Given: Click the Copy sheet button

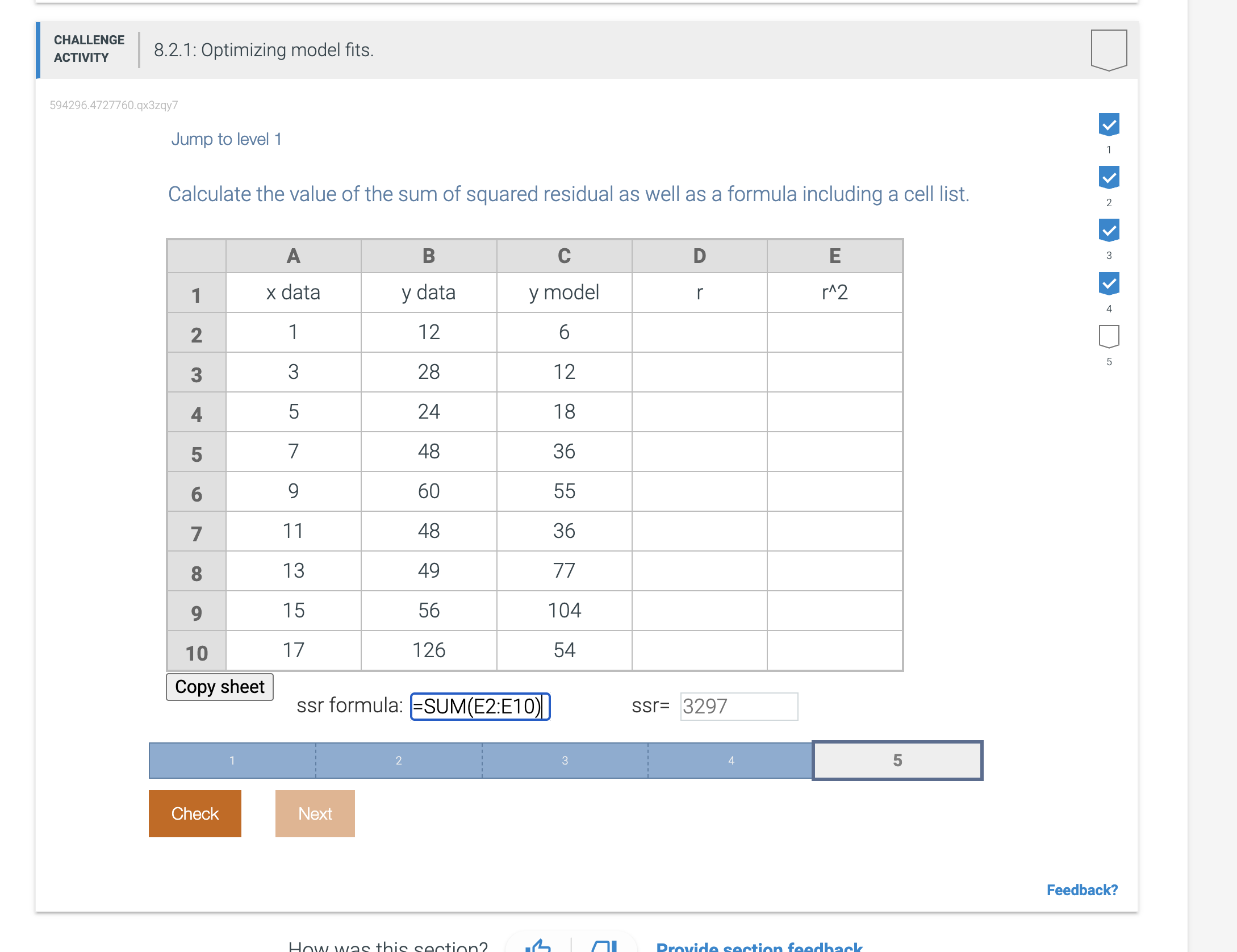Looking at the screenshot, I should [219, 687].
